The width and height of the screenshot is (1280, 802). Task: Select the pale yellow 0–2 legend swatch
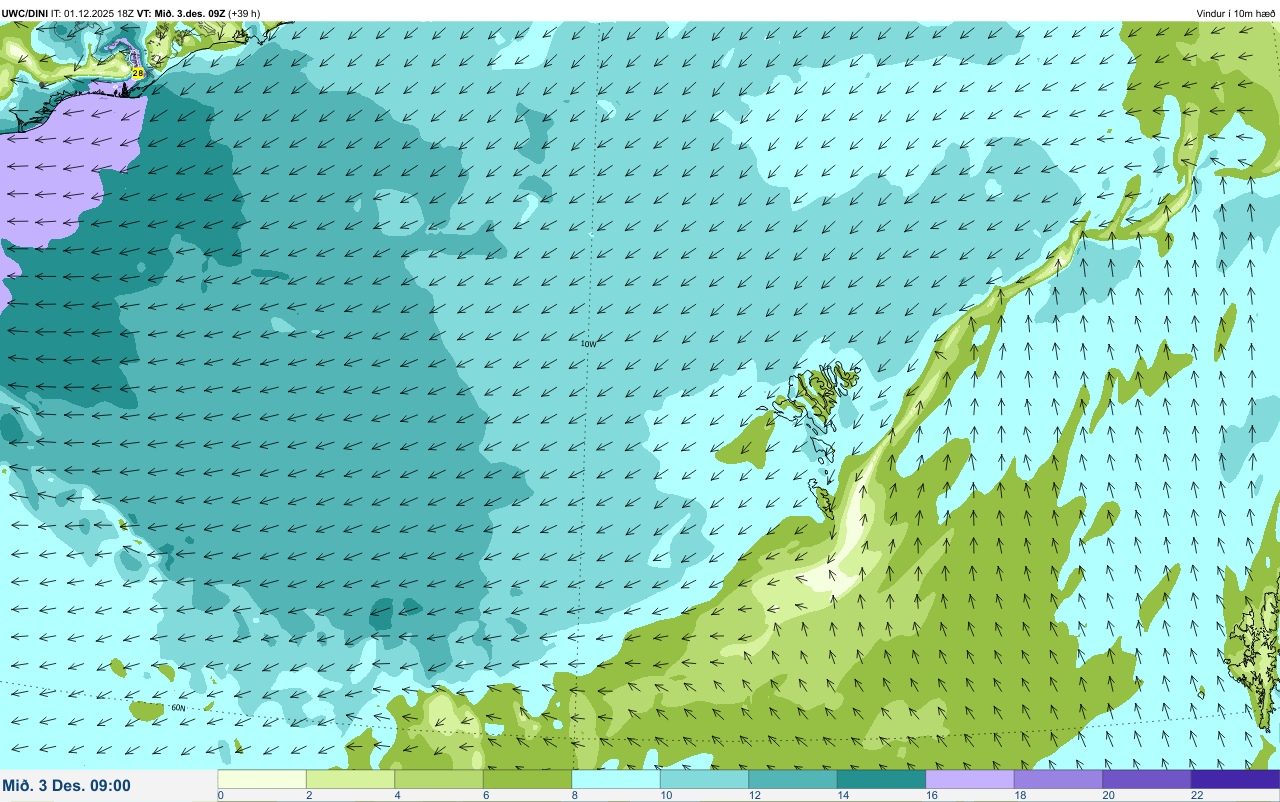pyautogui.click(x=262, y=779)
